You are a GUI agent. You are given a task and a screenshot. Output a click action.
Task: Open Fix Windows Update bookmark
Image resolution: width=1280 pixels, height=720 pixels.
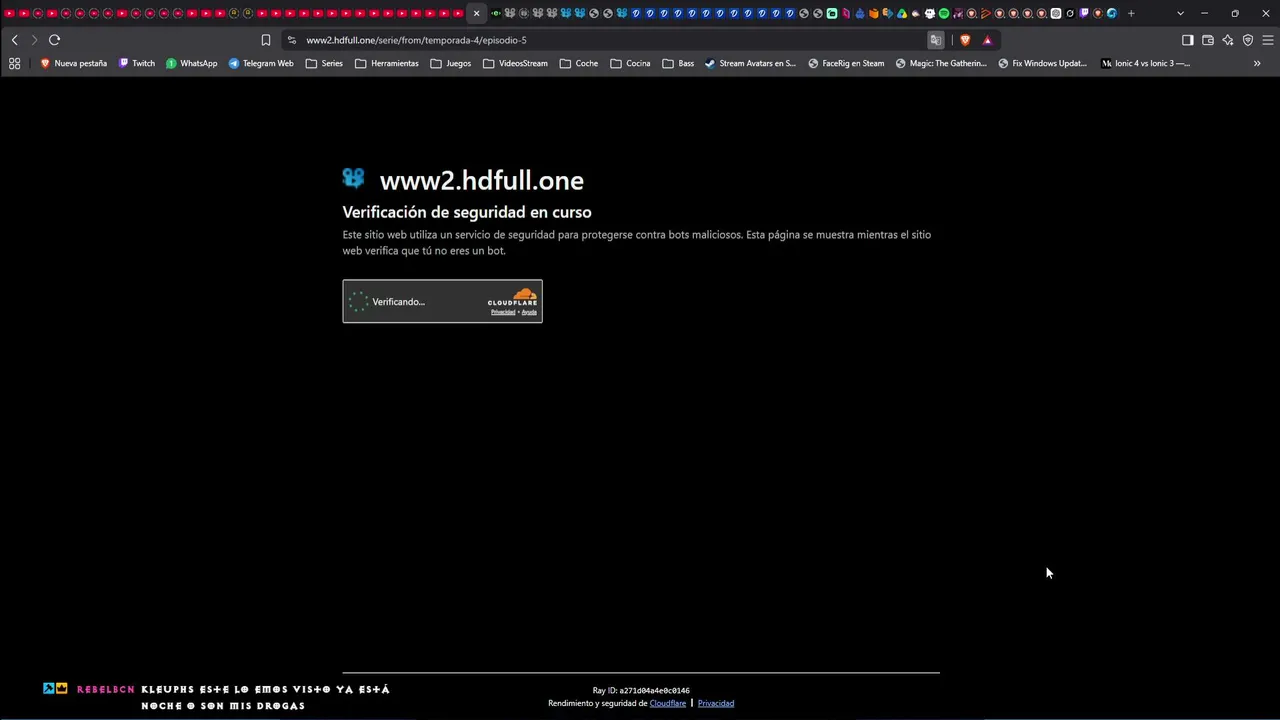point(1042,63)
